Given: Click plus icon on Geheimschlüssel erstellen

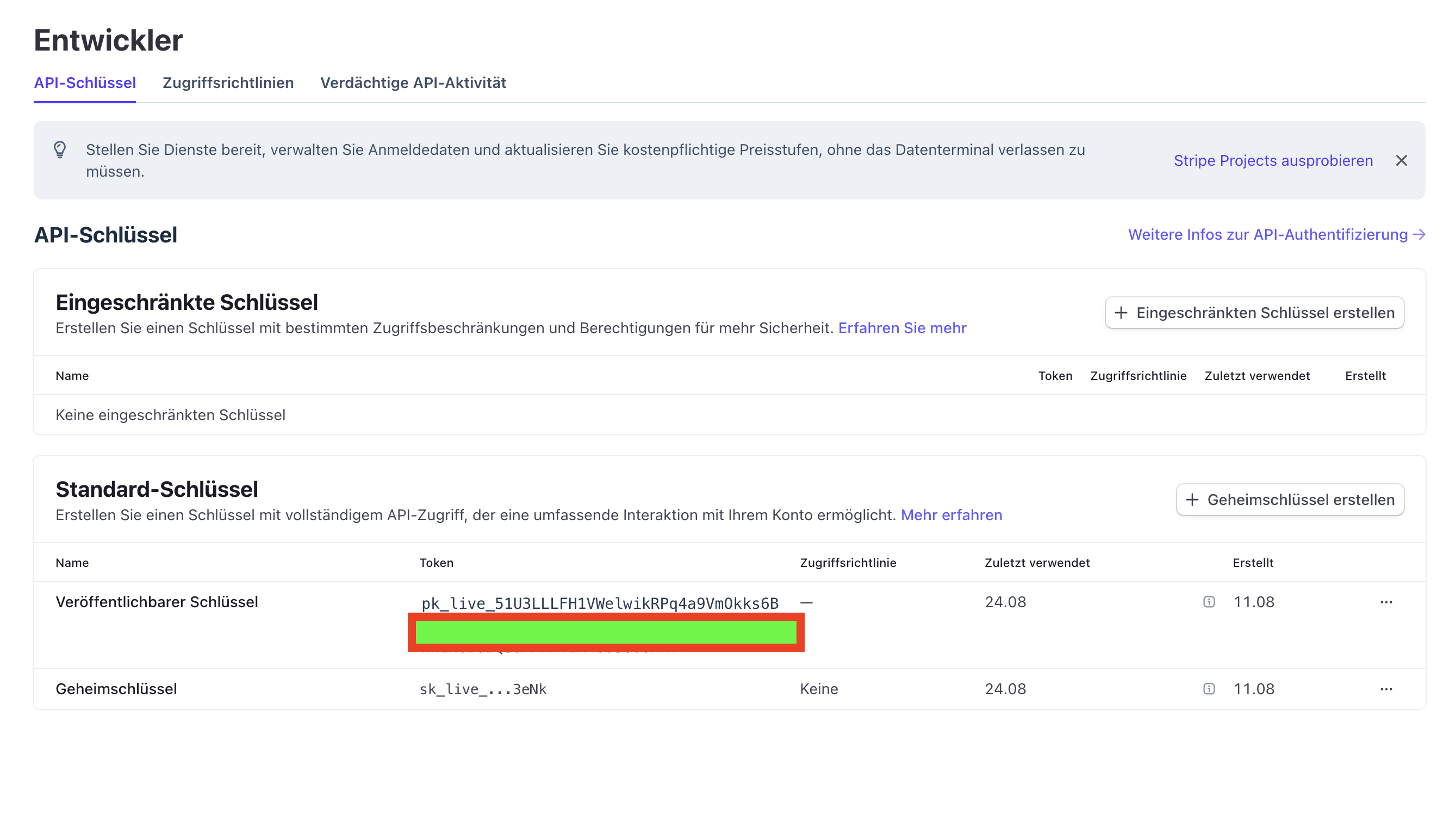Looking at the screenshot, I should pyautogui.click(x=1192, y=500).
